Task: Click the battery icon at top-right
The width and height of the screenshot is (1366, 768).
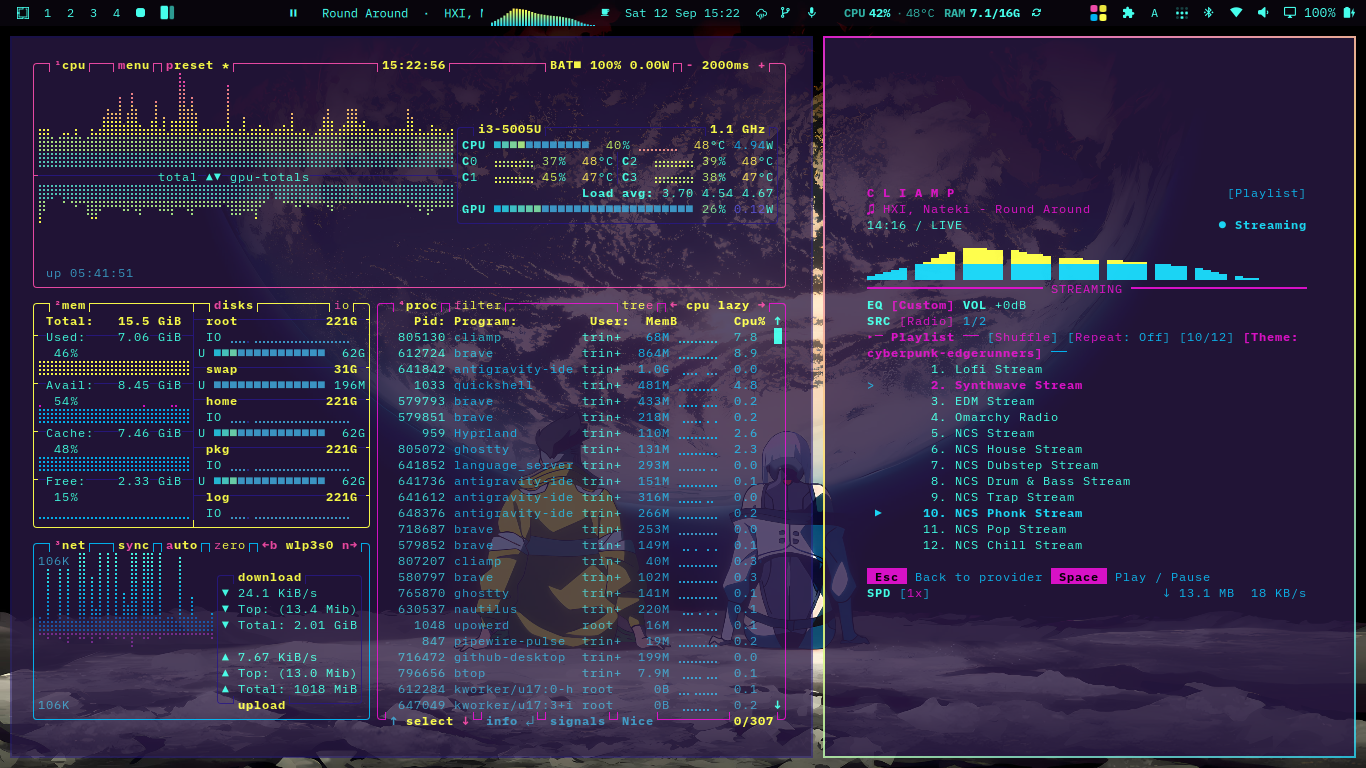Action: (x=1349, y=13)
